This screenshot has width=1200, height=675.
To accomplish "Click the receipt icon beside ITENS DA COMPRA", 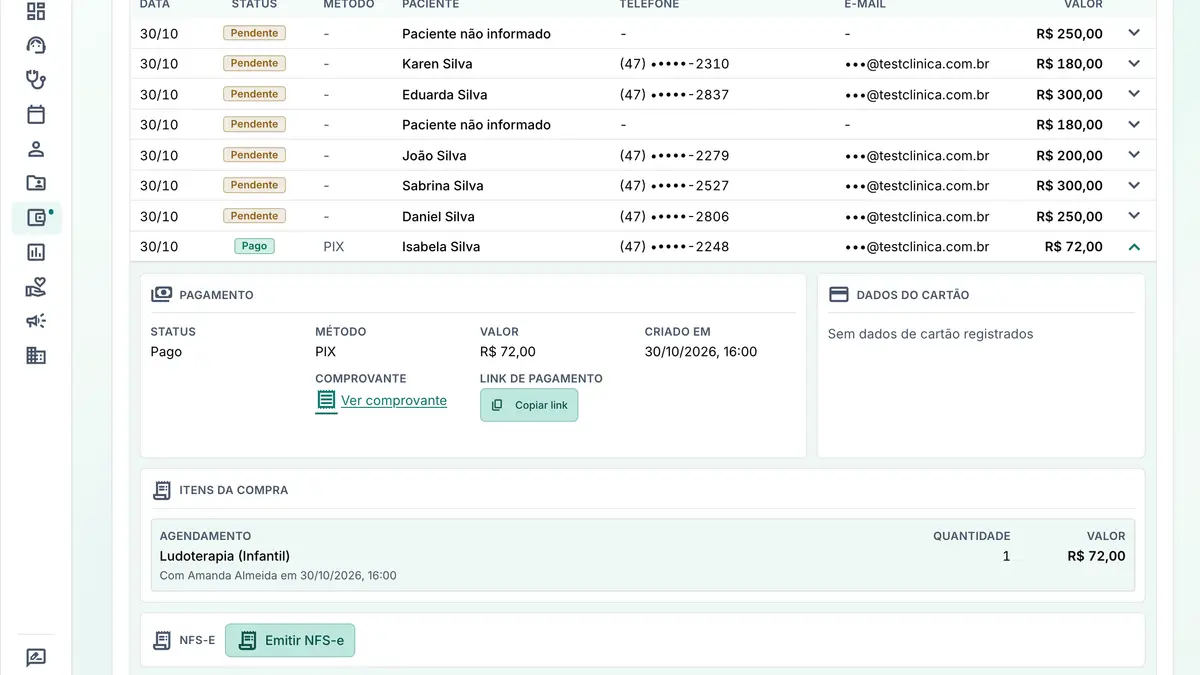I will click(x=162, y=490).
